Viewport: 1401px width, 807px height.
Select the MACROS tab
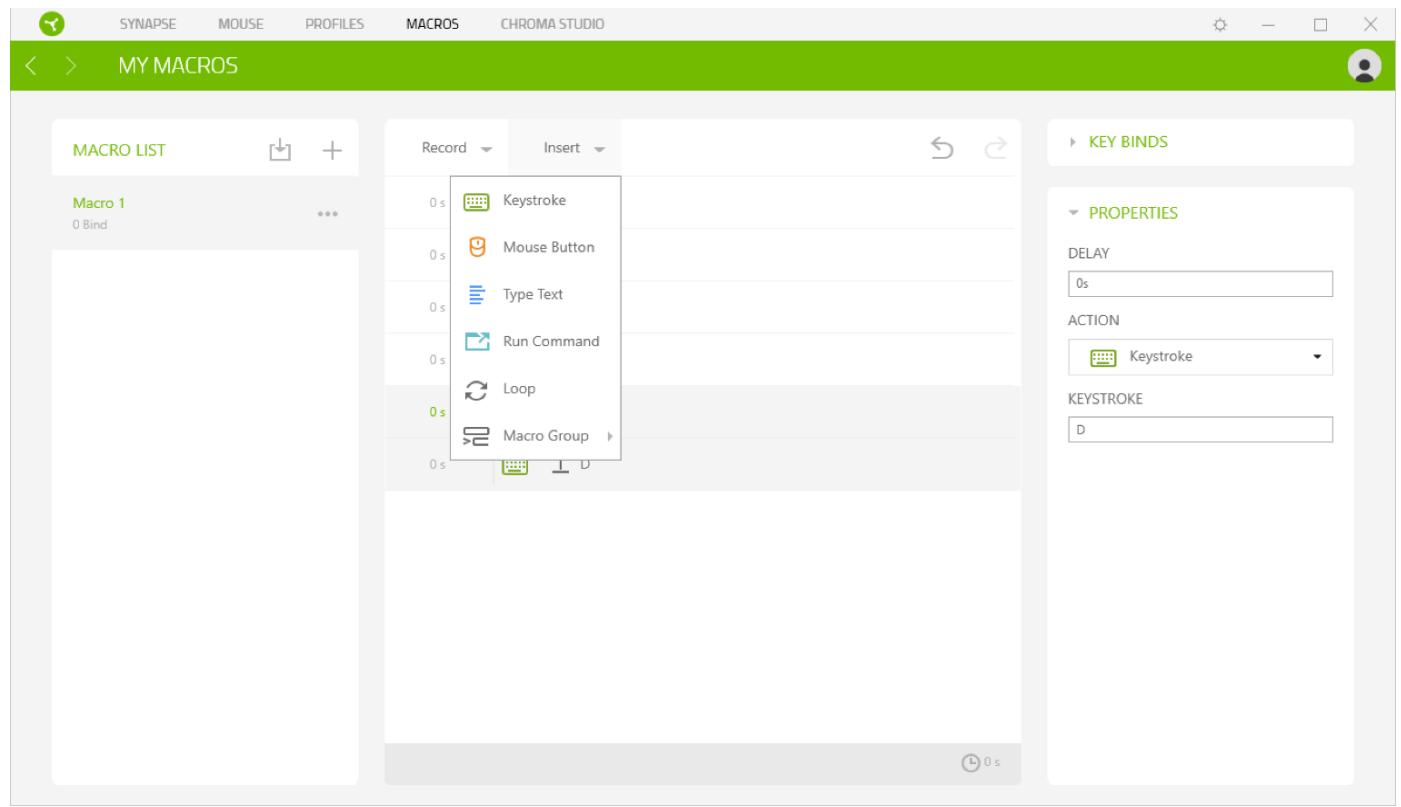433,23
